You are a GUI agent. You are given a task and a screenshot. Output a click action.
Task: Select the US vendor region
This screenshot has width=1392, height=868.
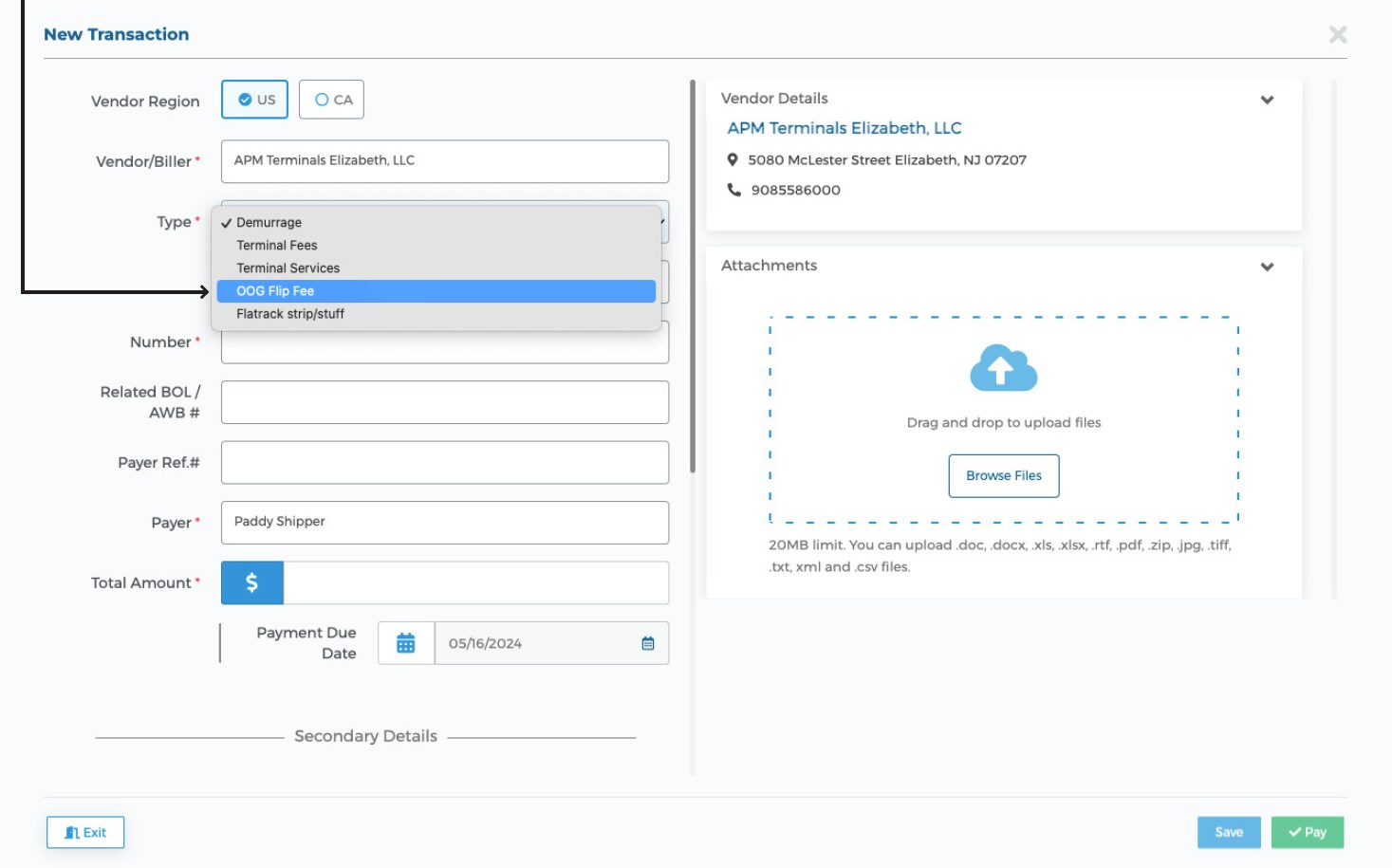[255, 100]
